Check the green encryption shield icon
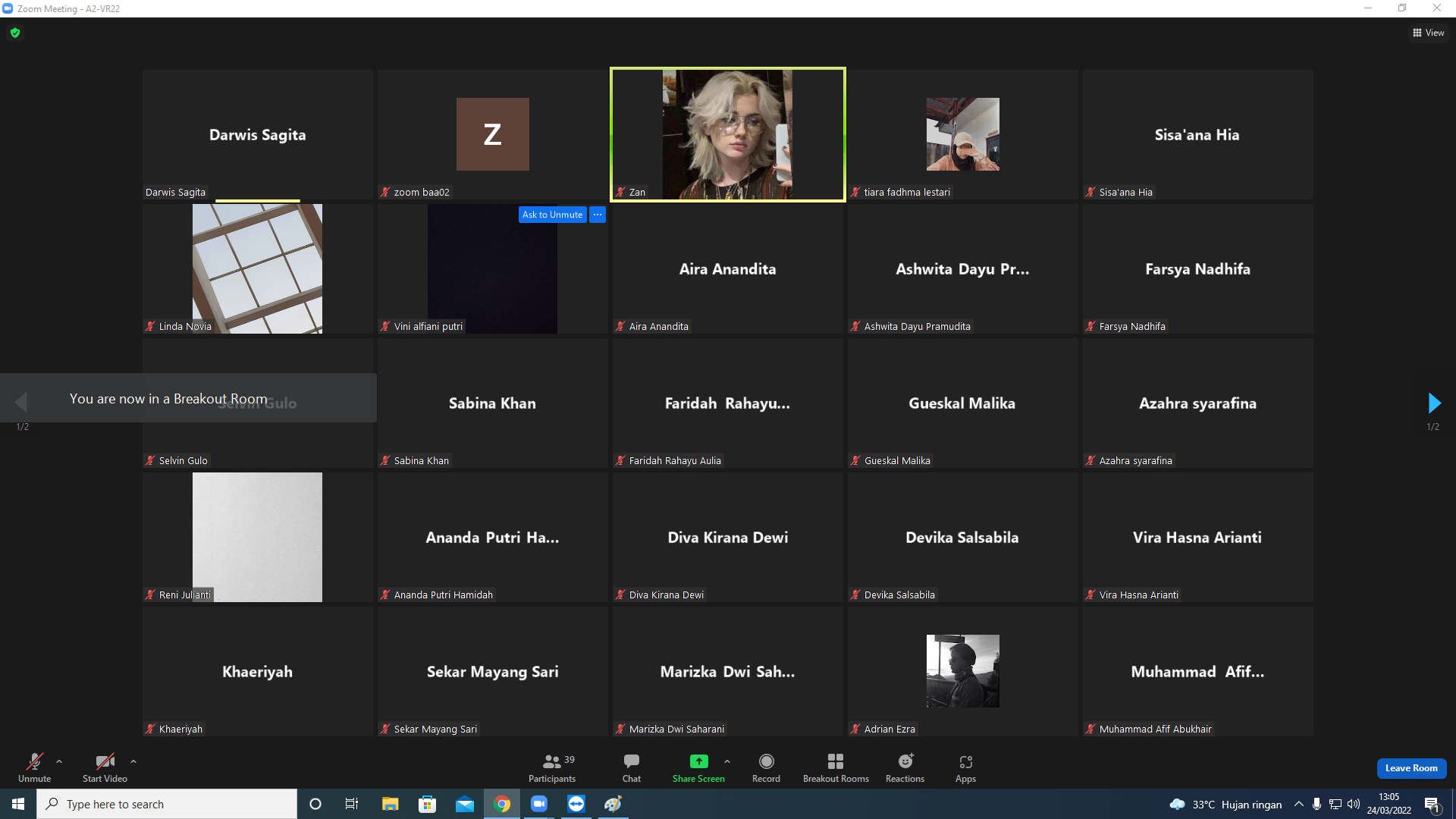1456x819 pixels. pos(15,33)
